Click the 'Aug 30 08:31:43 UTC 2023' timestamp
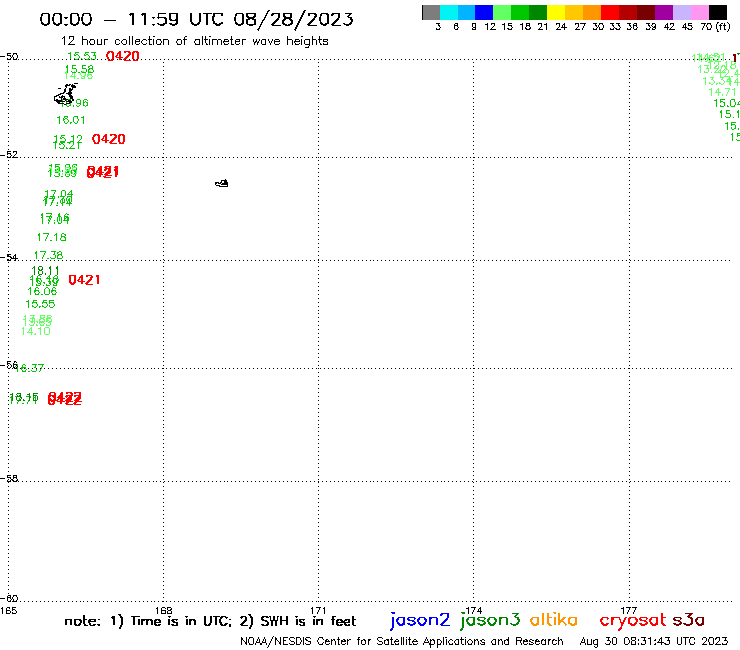The width and height of the screenshot is (740, 650). pos(654,641)
